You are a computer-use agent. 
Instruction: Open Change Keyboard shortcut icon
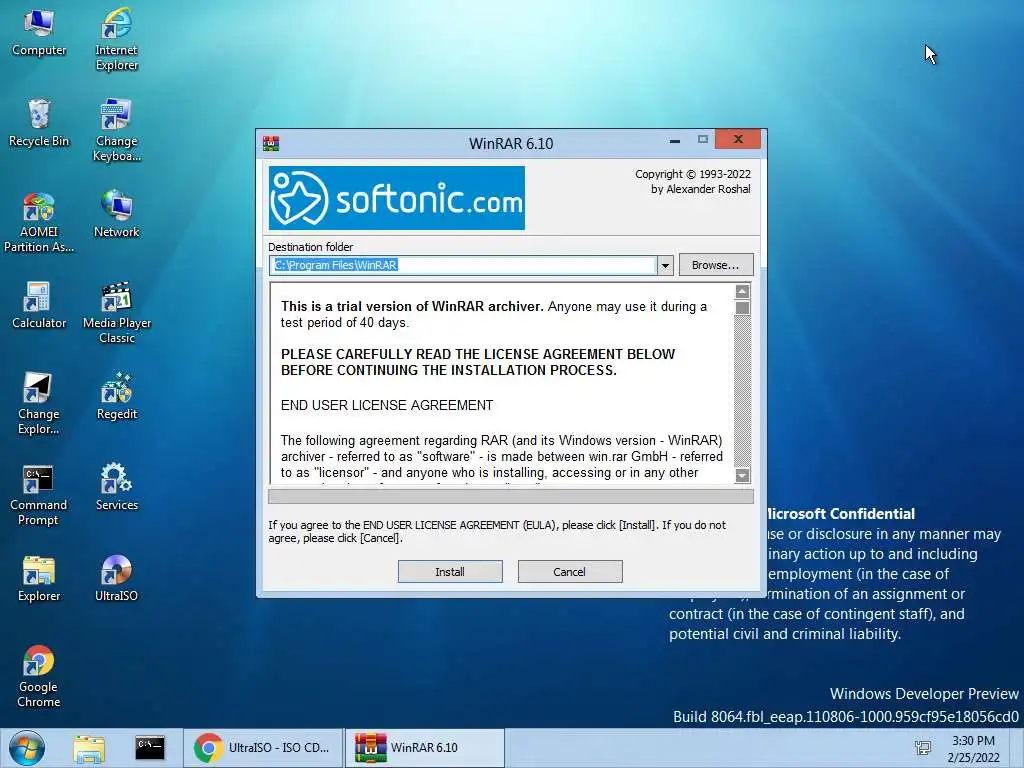tap(116, 130)
